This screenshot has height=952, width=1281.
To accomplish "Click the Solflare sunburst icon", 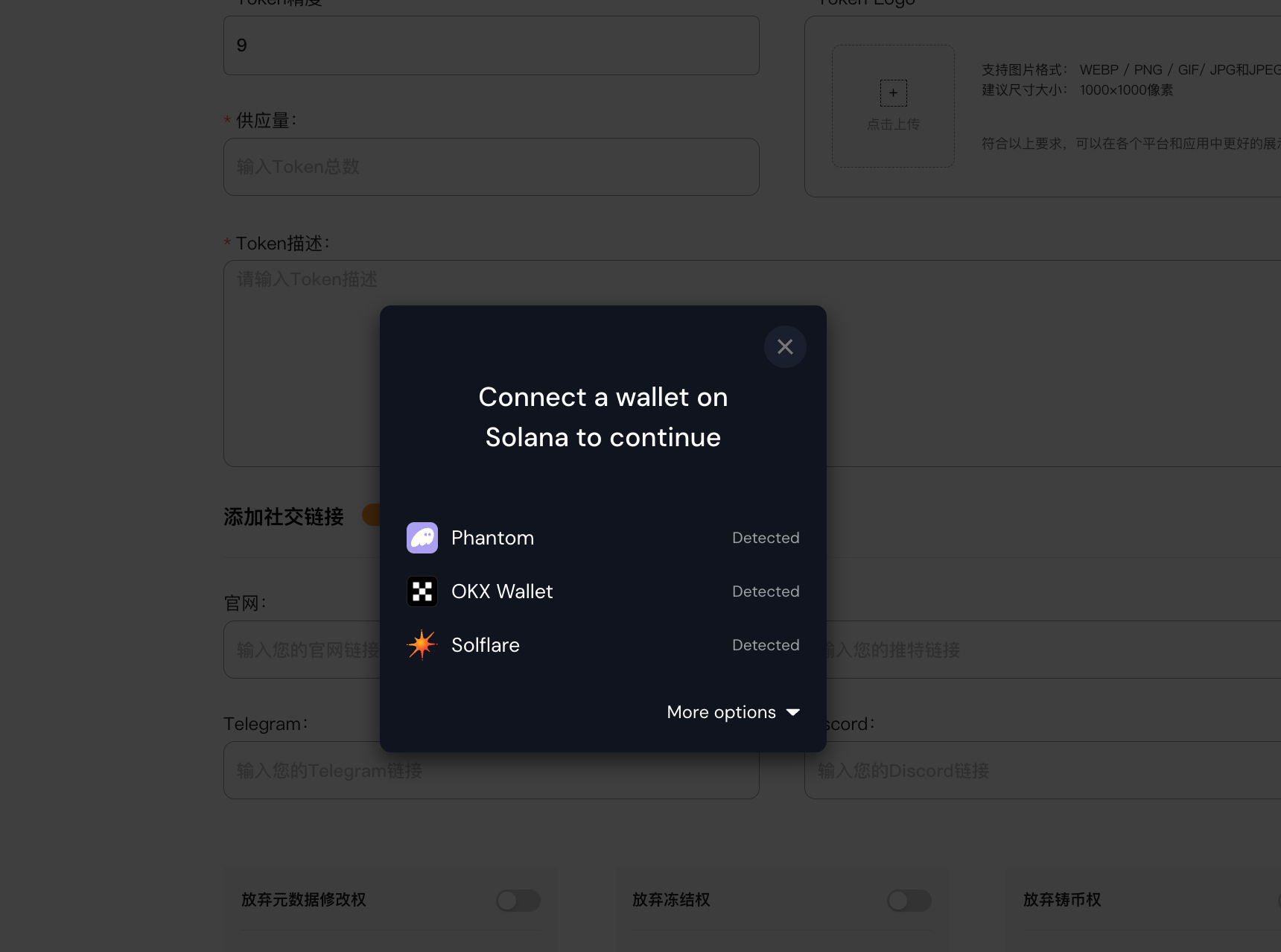I will (422, 645).
